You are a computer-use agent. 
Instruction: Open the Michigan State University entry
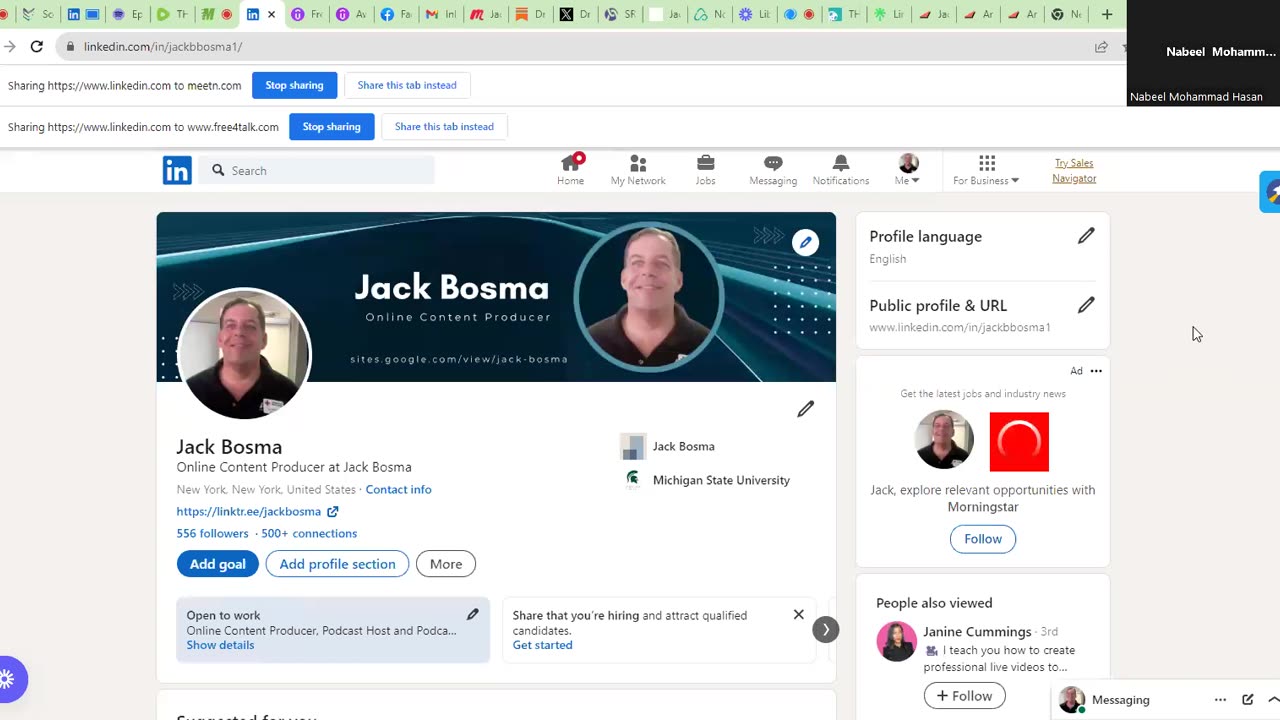706,480
